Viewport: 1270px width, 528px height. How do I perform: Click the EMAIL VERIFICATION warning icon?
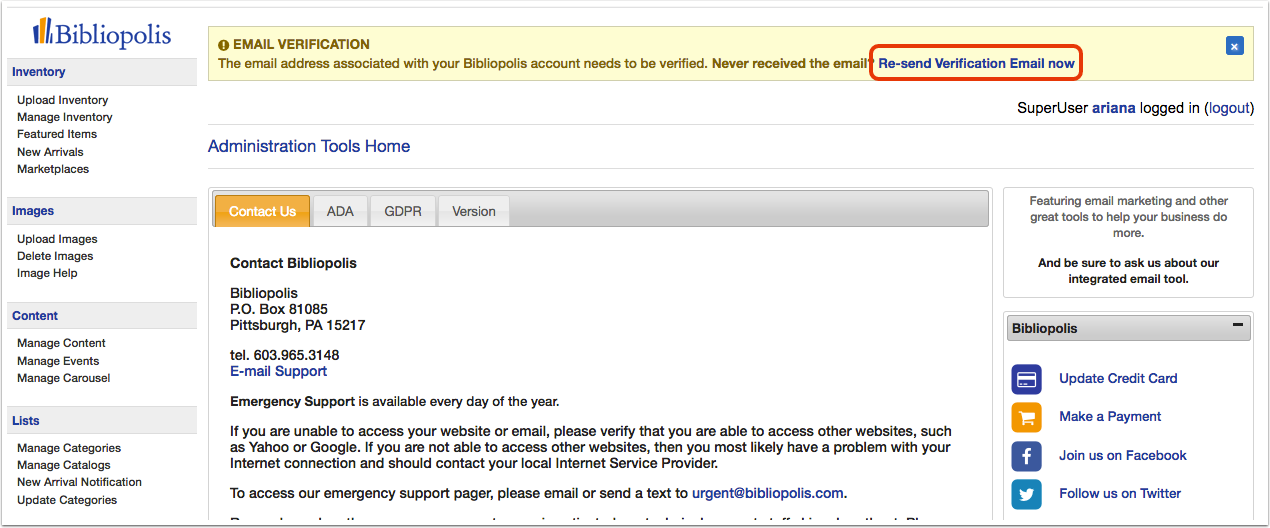pyautogui.click(x=224, y=45)
